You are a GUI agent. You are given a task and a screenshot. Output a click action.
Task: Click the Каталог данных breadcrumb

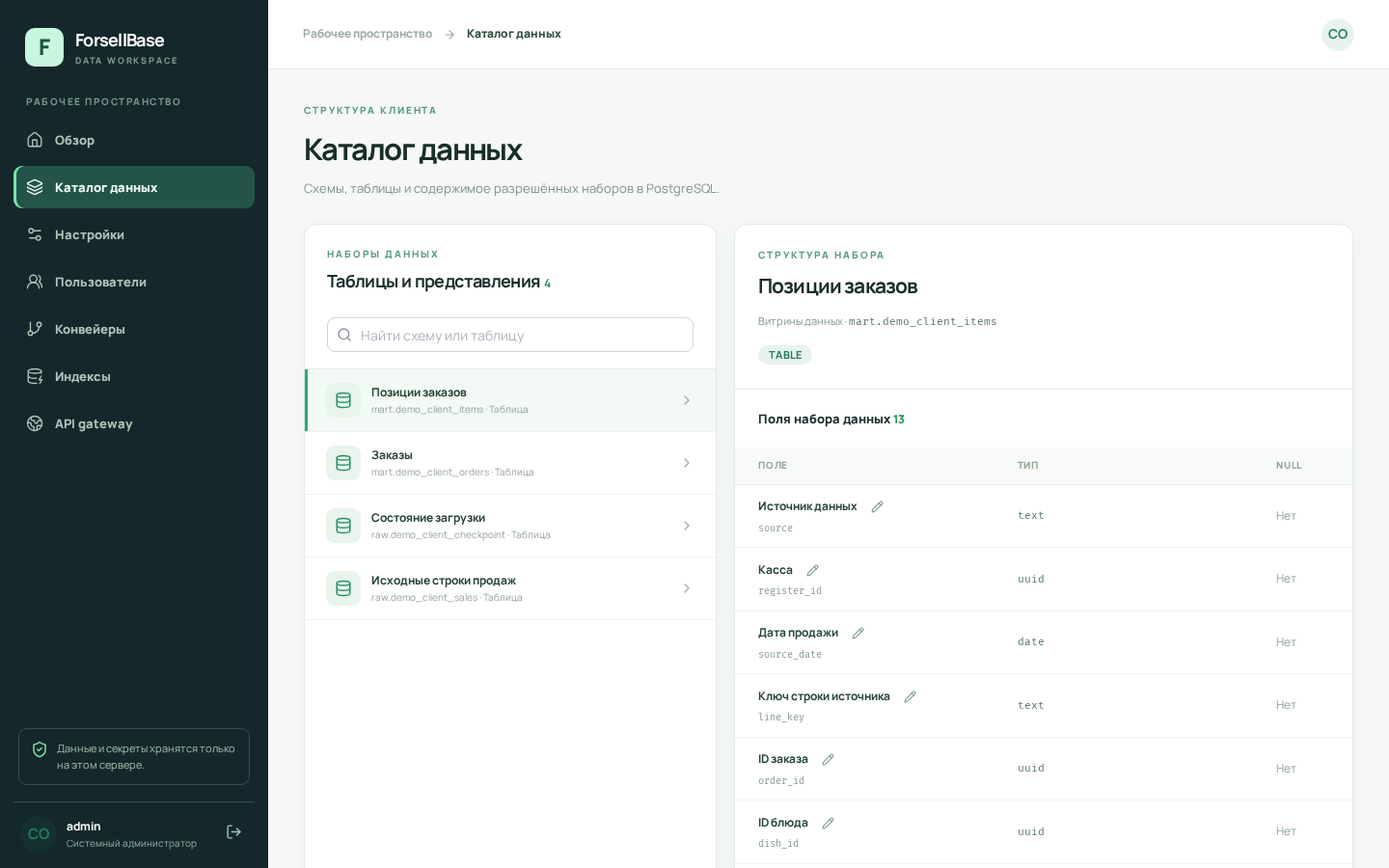514,34
